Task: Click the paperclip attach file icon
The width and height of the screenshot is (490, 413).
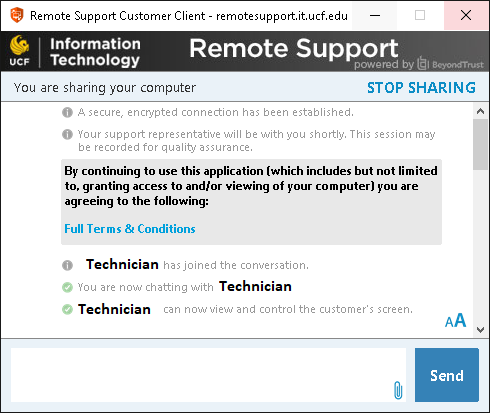Action: (398, 390)
